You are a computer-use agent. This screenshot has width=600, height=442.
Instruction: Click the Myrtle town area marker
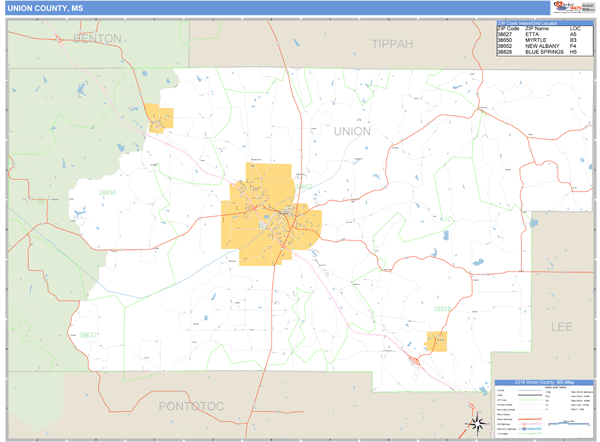[159, 117]
